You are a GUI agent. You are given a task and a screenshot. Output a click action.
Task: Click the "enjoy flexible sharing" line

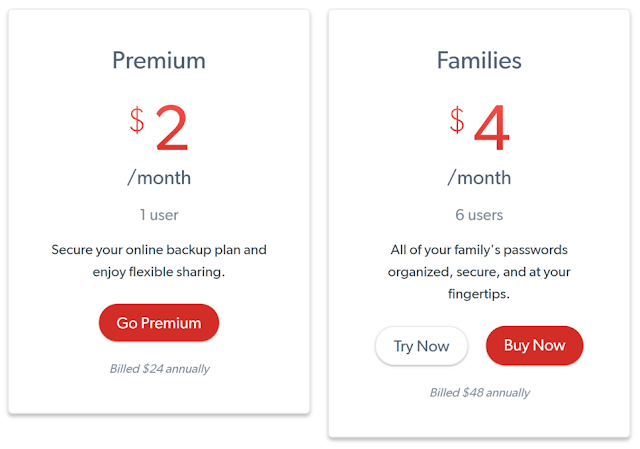[159, 271]
